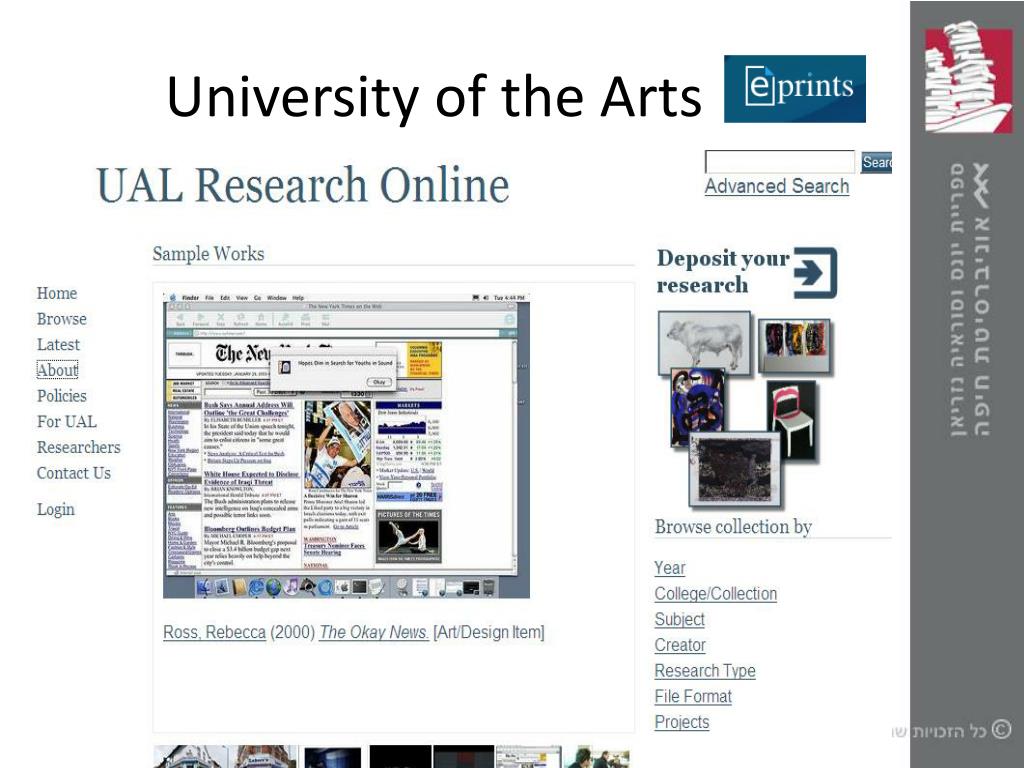The height and width of the screenshot is (768, 1024).
Task: Open the dark landscape artwork thumbnail
Action: (735, 470)
